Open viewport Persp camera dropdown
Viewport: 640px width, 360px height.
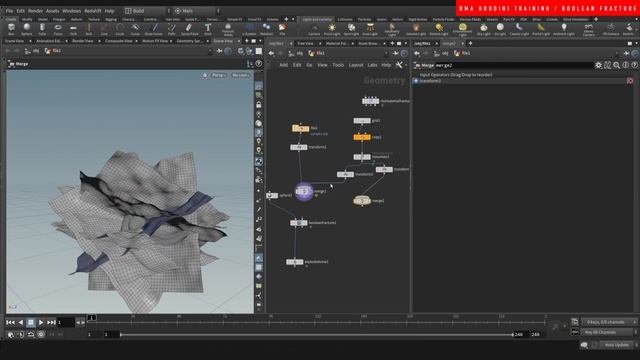pyautogui.click(x=218, y=75)
